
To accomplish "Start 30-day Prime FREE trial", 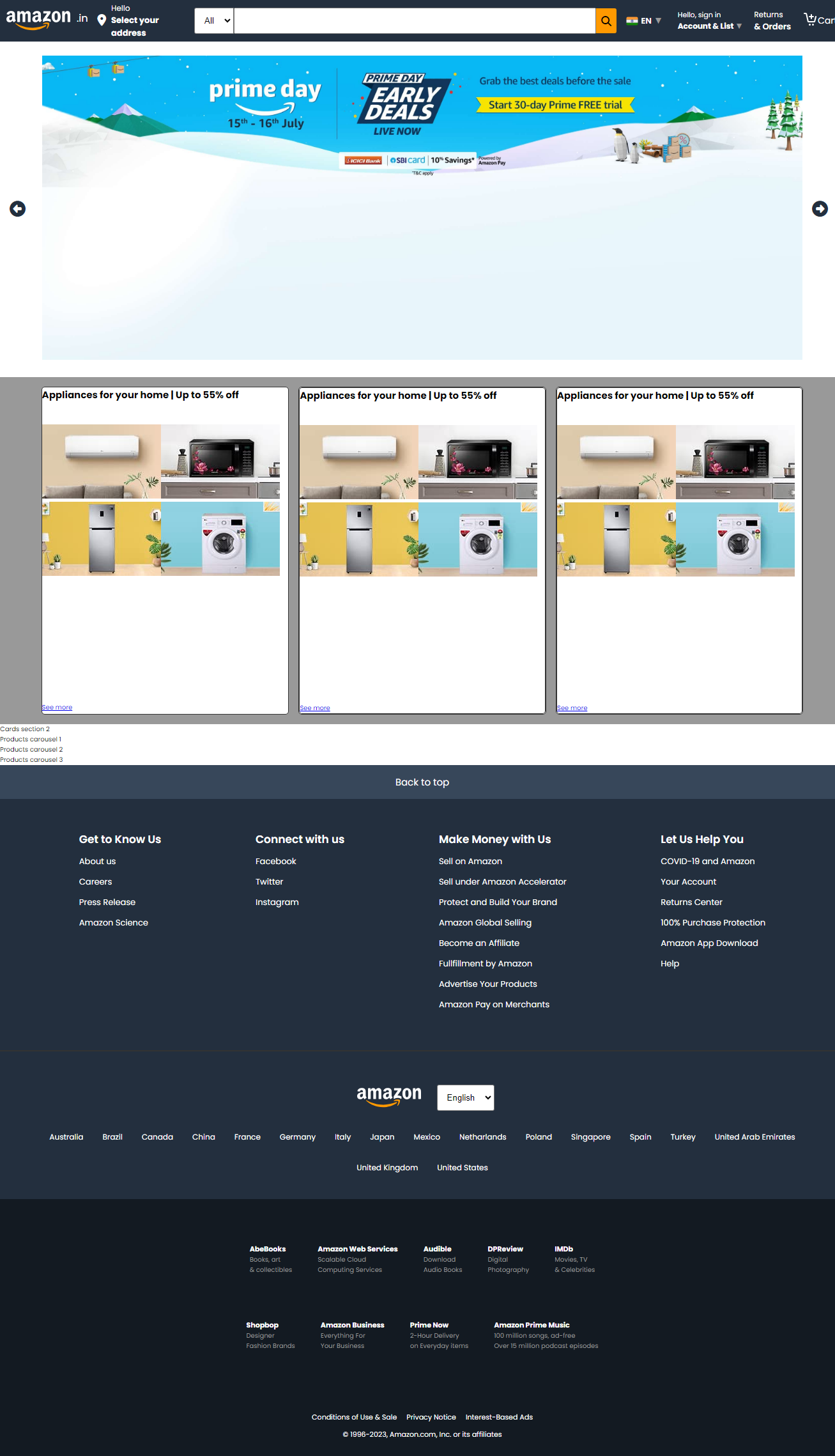I will [x=555, y=105].
